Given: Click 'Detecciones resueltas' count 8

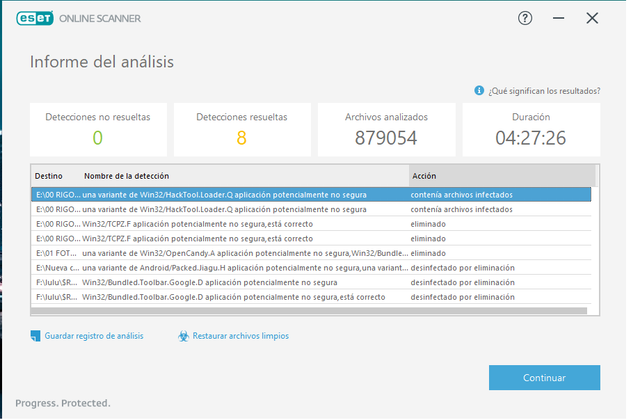Looking at the screenshot, I should point(242,138).
